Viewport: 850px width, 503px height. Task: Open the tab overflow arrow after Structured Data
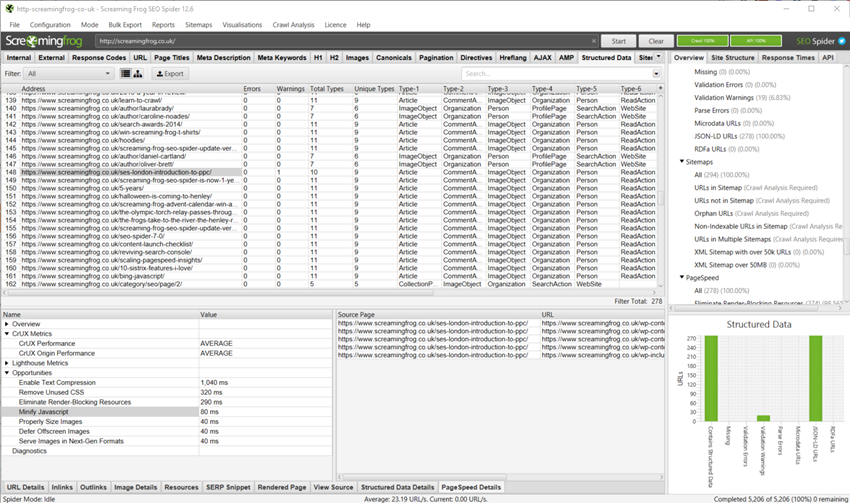[656, 58]
